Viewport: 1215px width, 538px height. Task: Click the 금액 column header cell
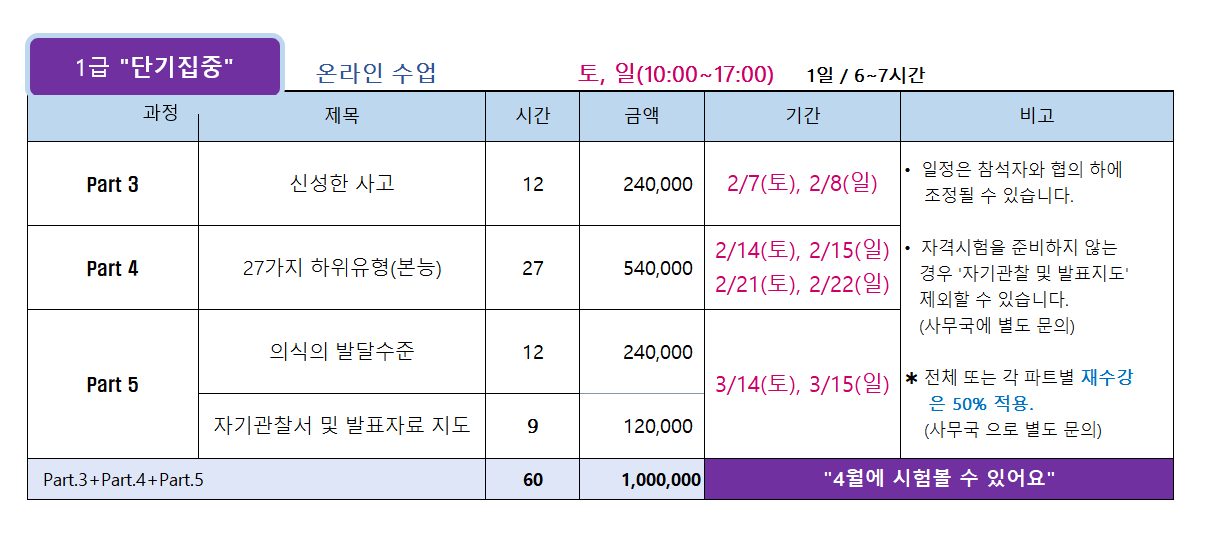[x=641, y=116]
